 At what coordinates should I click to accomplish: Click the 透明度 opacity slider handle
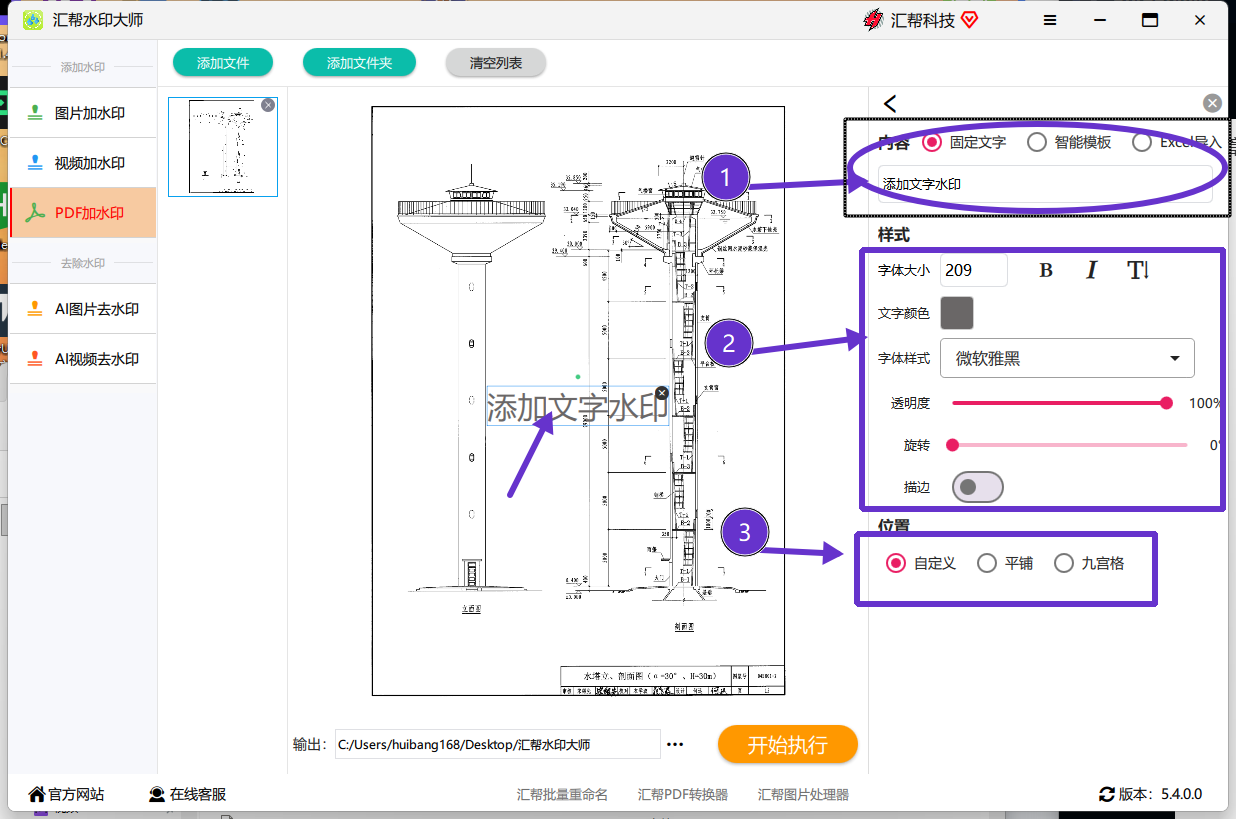(1166, 403)
